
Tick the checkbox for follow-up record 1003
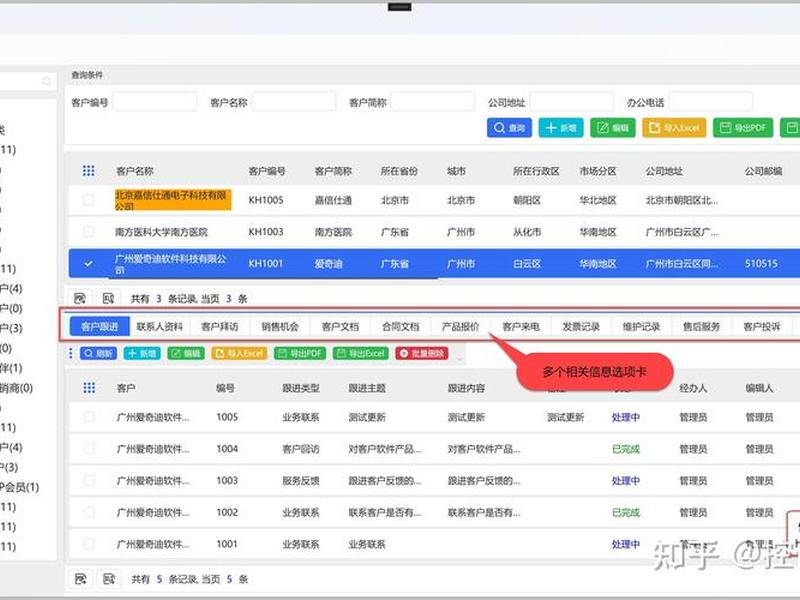click(89, 480)
